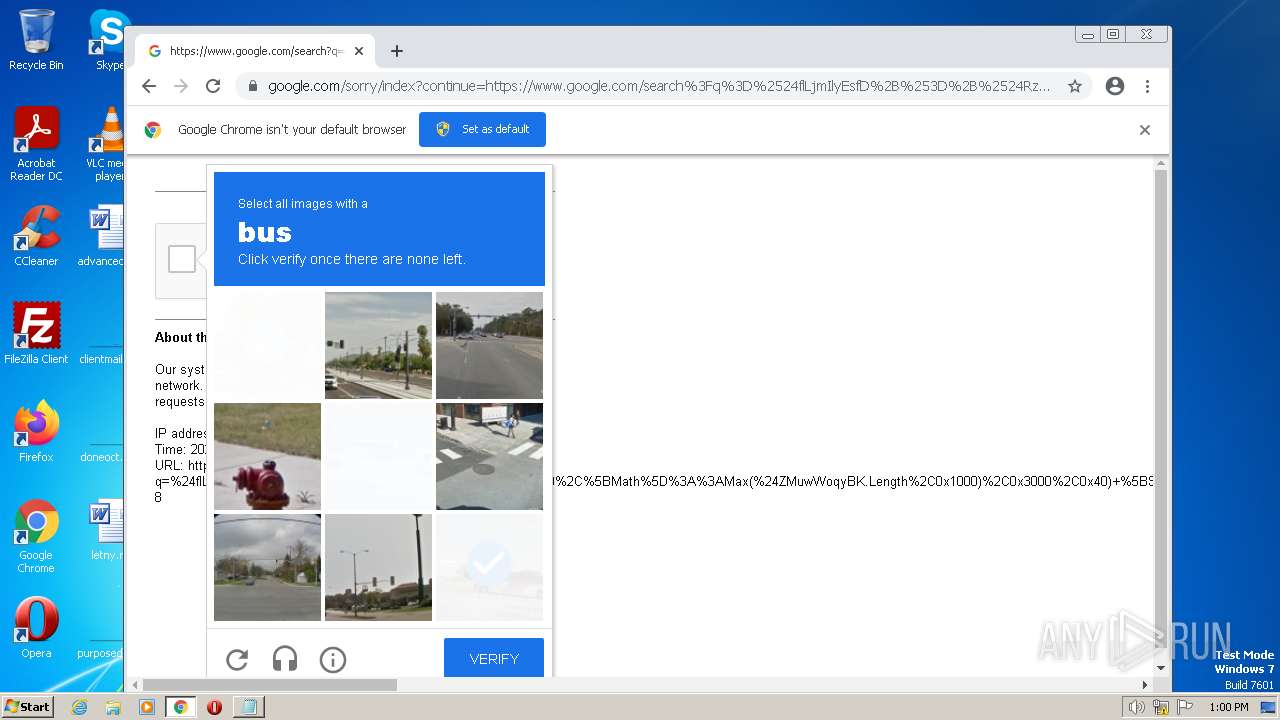Get a new captcha challenge via reload icon
The image size is (1280, 720).
pos(237,659)
